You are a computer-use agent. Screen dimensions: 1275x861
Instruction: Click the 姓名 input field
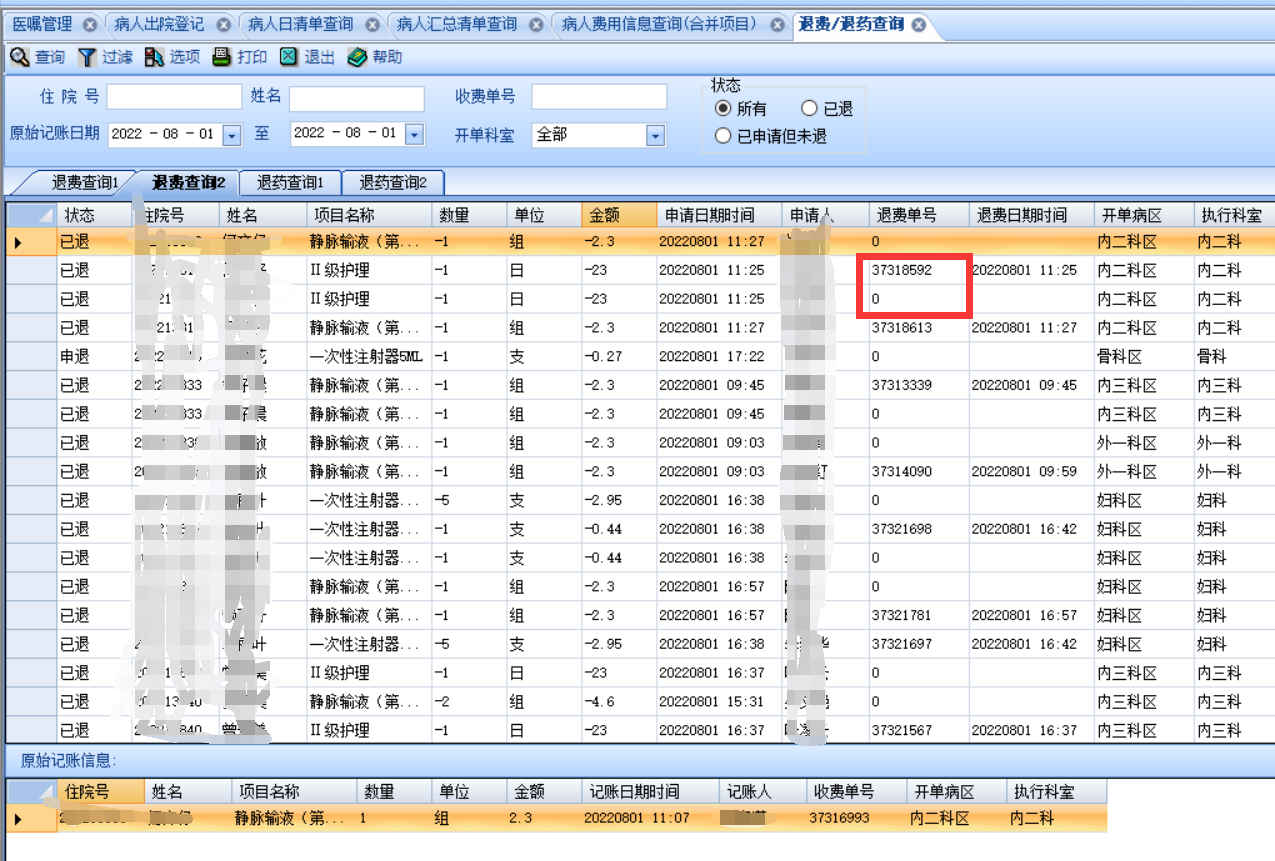point(357,97)
